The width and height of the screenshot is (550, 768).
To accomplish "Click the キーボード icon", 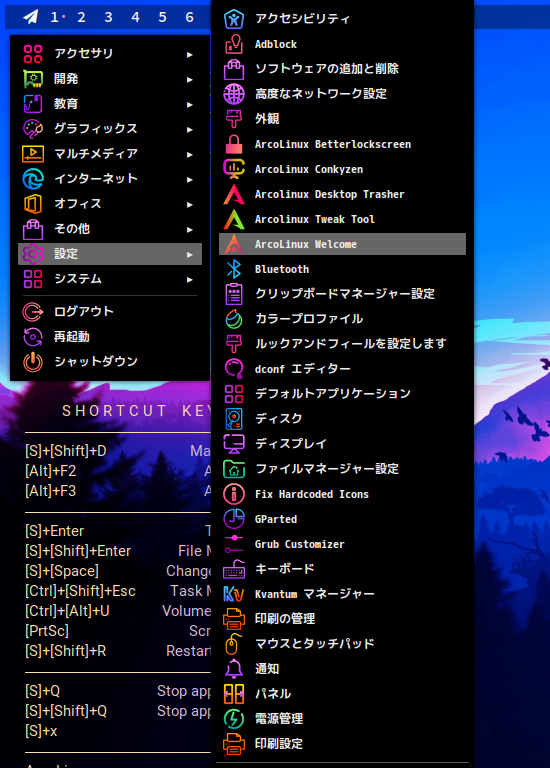I will pos(234,569).
